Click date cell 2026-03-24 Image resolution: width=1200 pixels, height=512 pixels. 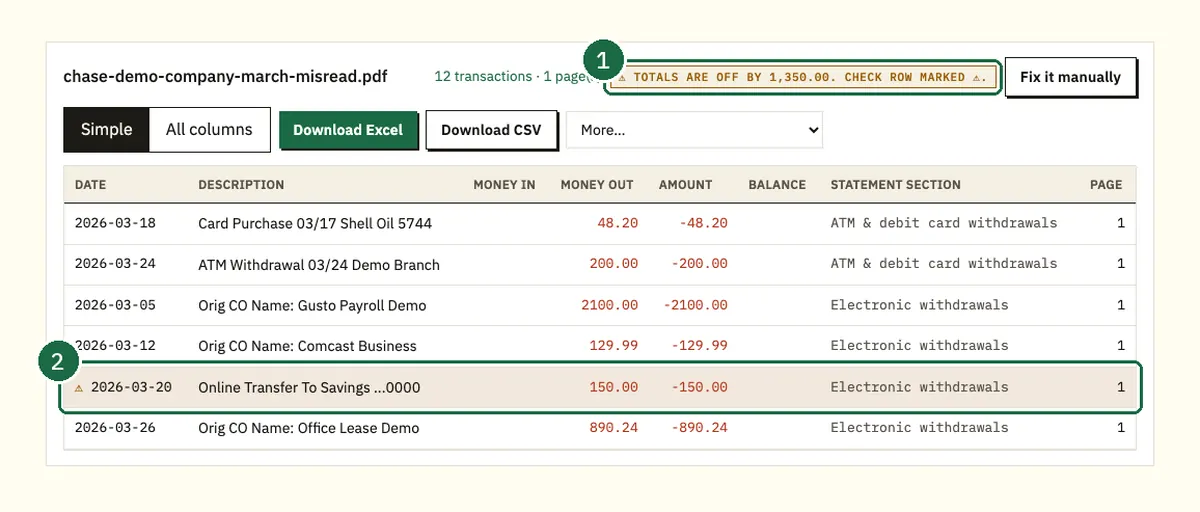coord(115,264)
